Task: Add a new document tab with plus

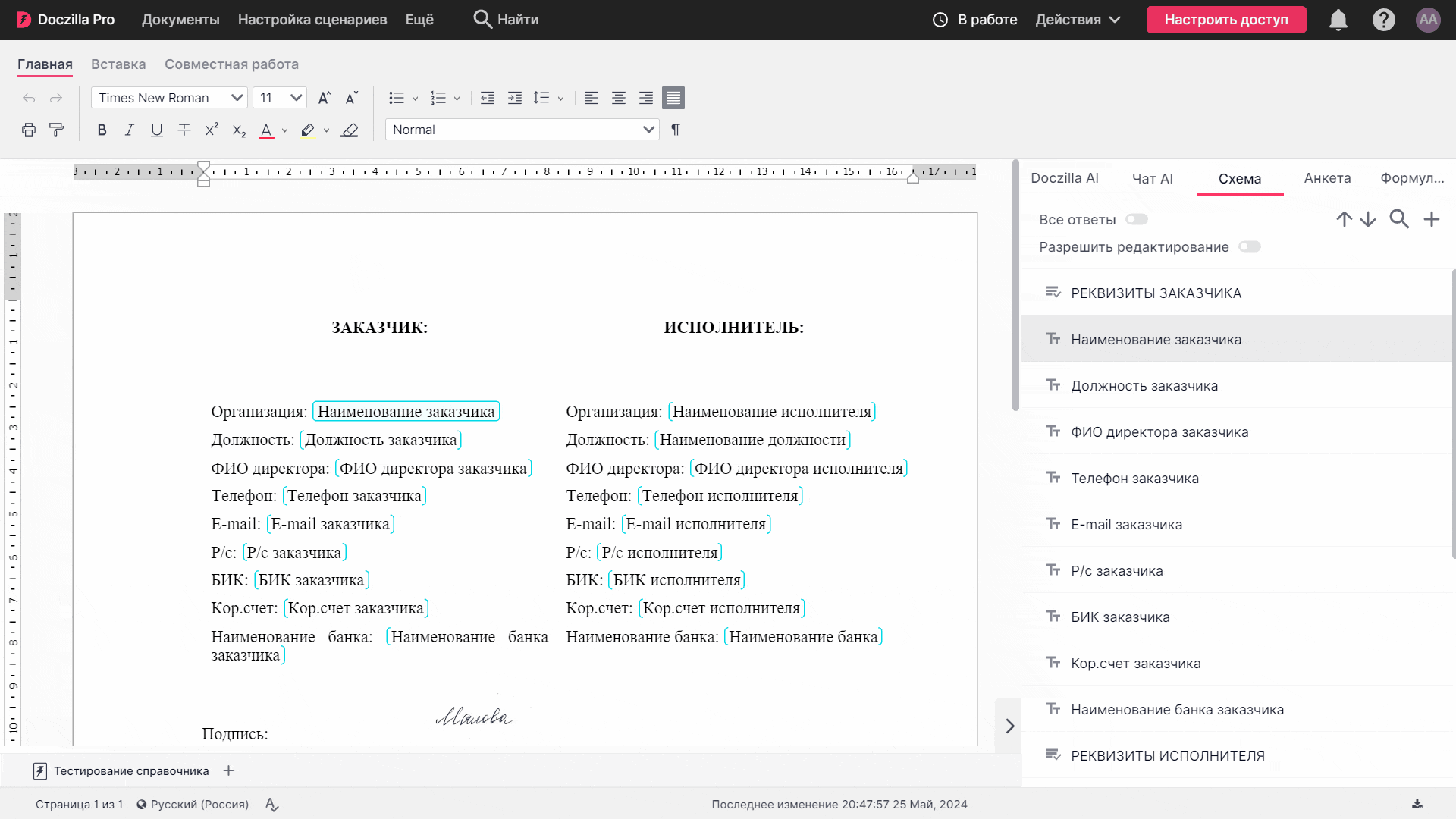Action: coord(228,770)
